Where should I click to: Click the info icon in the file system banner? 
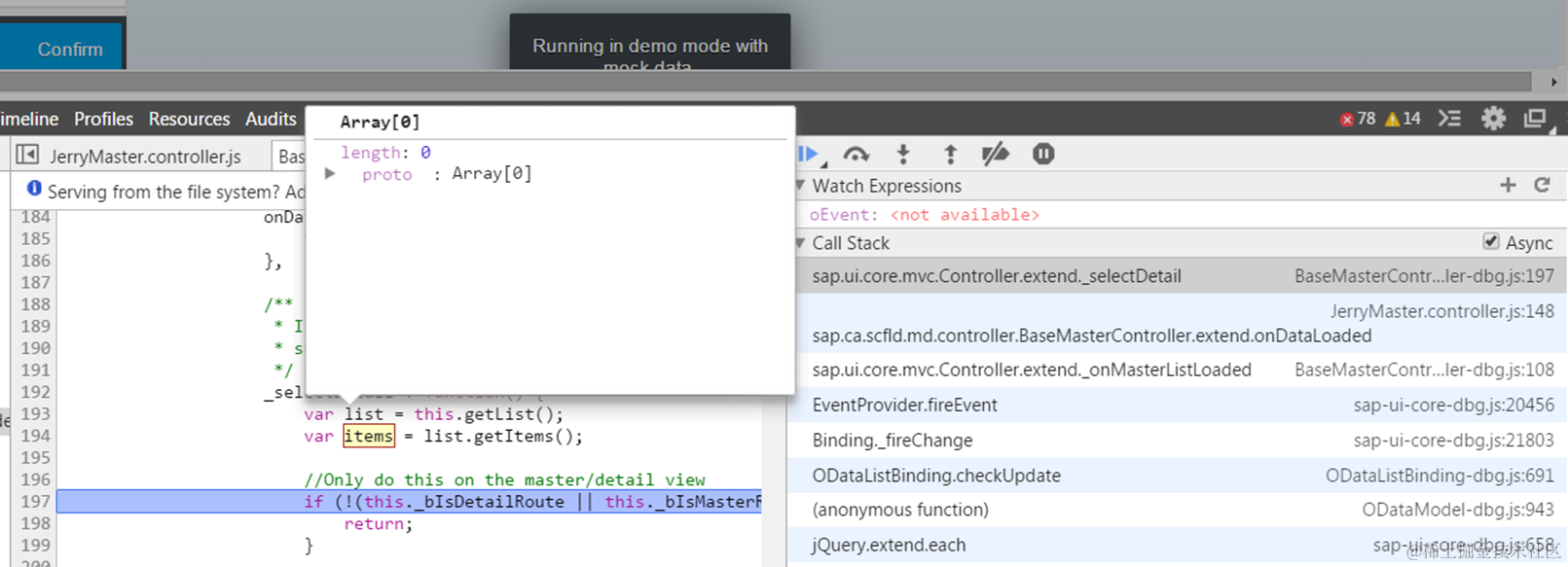tap(34, 189)
